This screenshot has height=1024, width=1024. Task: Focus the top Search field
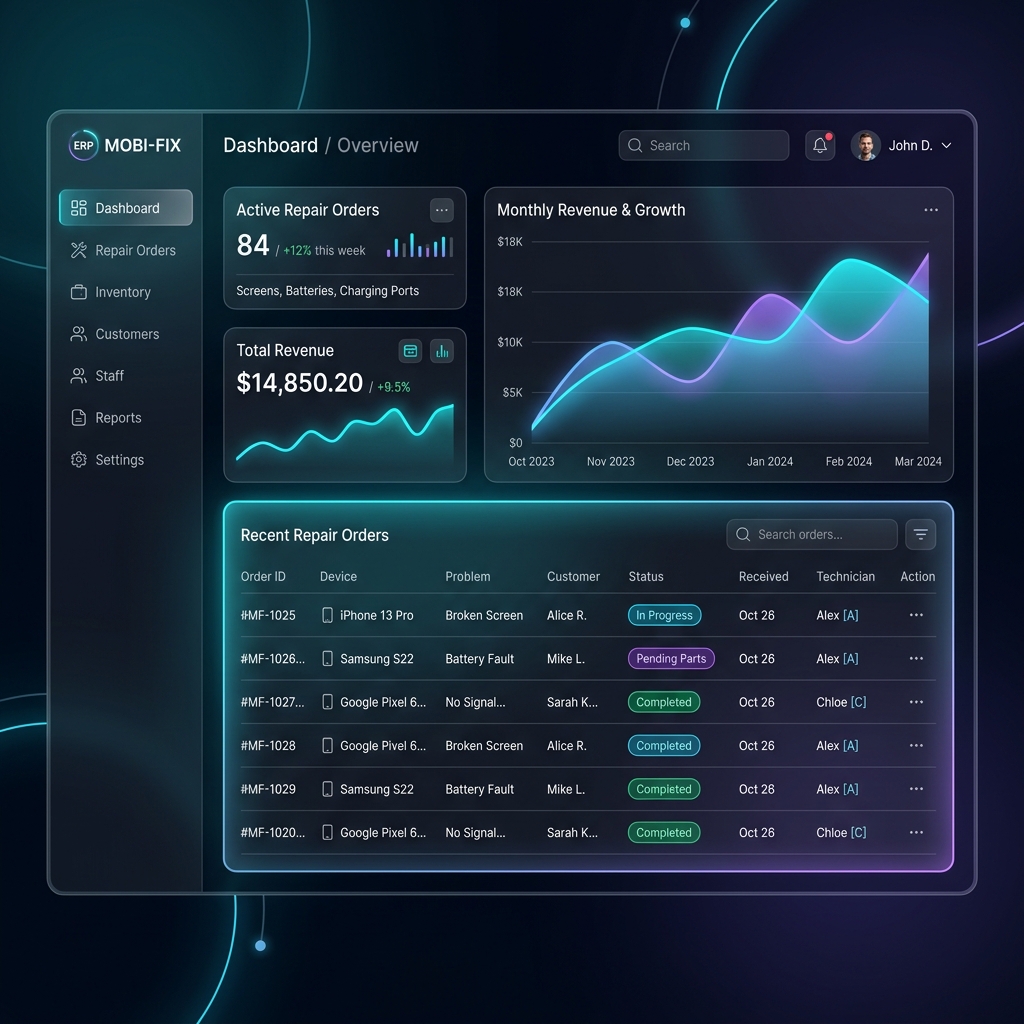(x=703, y=145)
